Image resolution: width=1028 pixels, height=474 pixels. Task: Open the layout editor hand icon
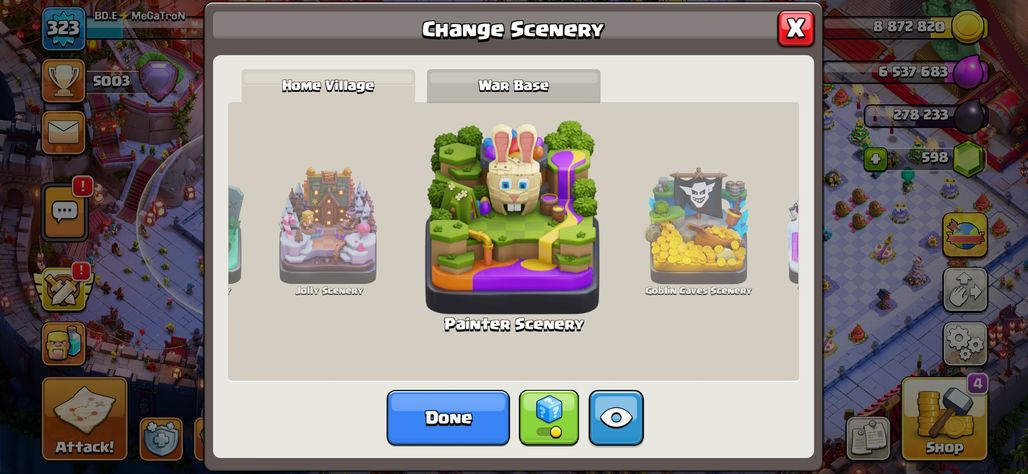click(965, 289)
